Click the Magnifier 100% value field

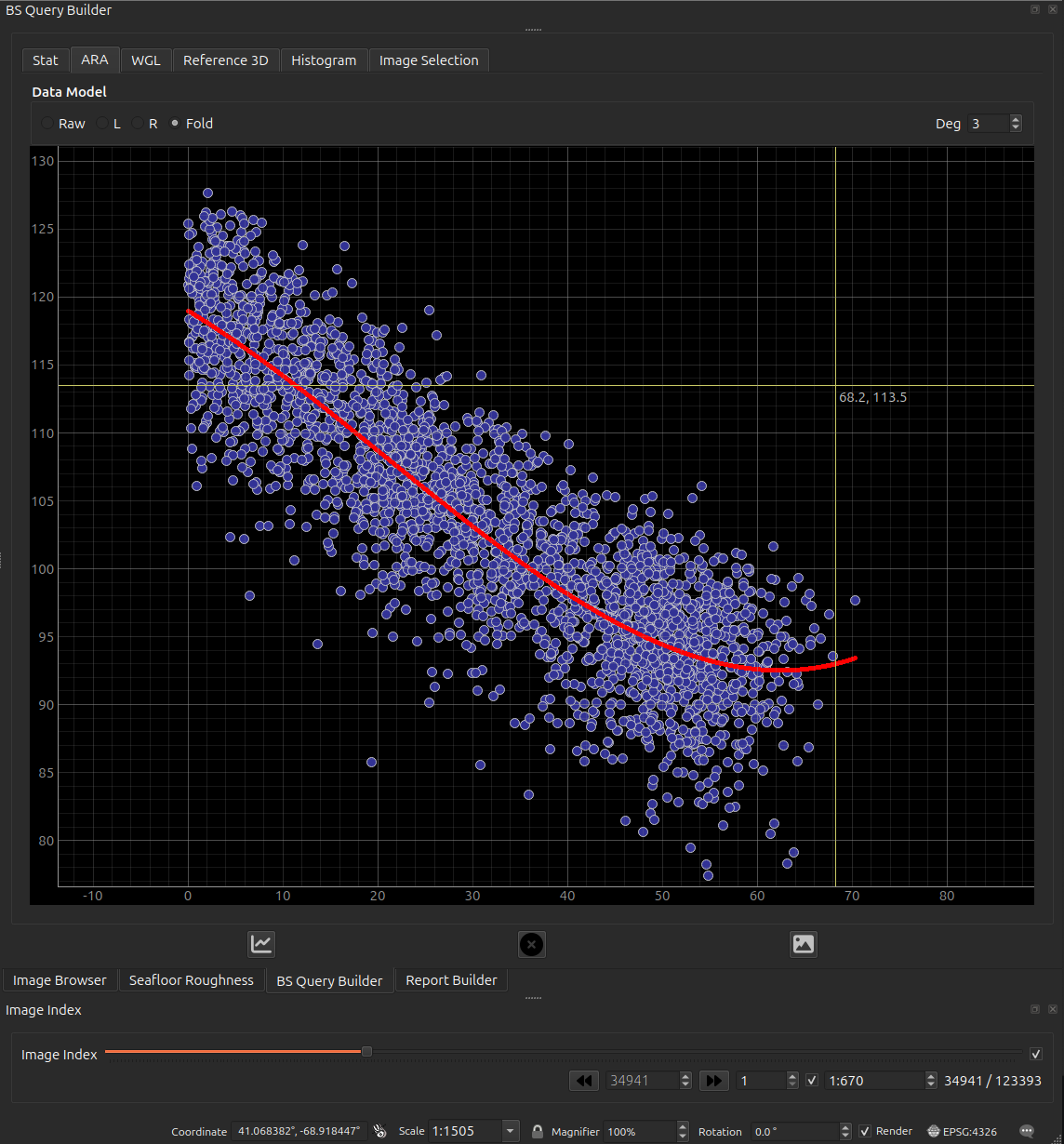pyautogui.click(x=641, y=1131)
